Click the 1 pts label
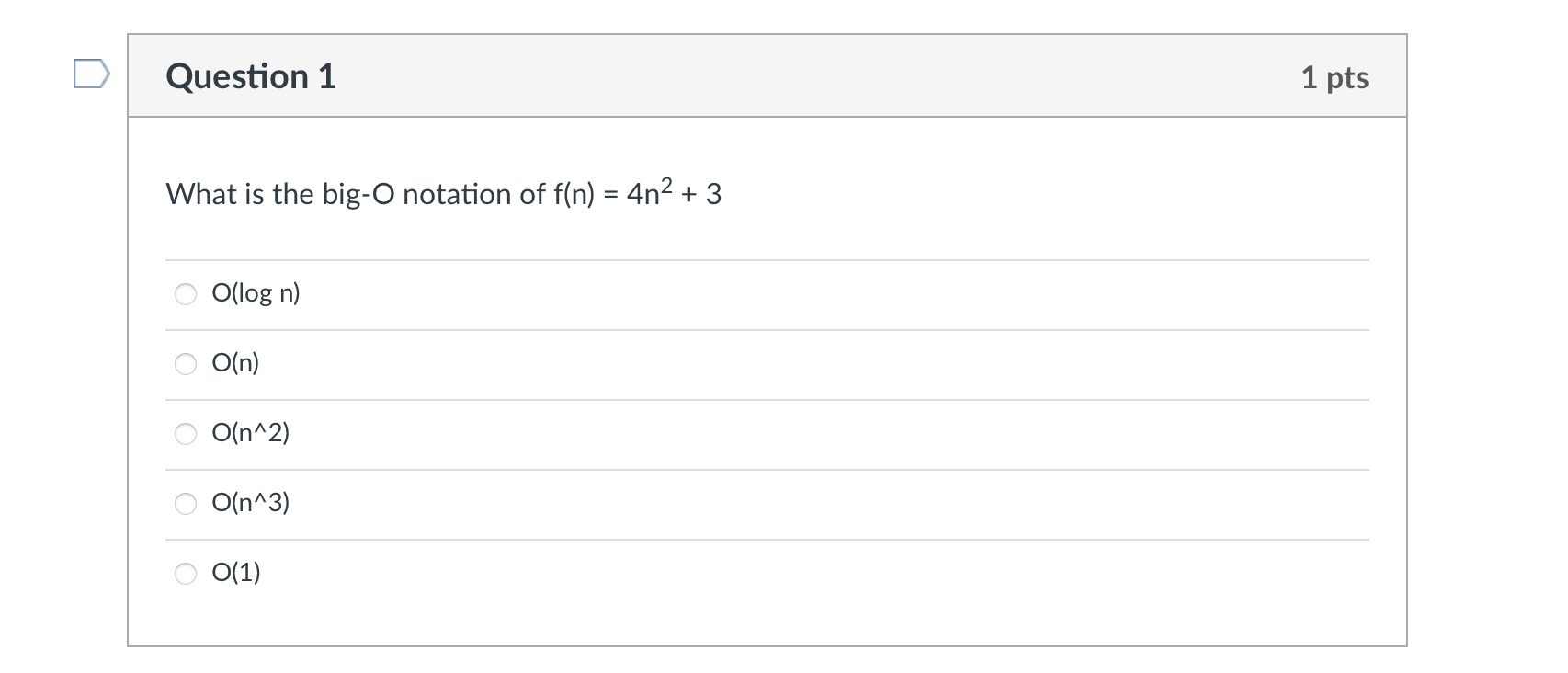 pos(1337,78)
